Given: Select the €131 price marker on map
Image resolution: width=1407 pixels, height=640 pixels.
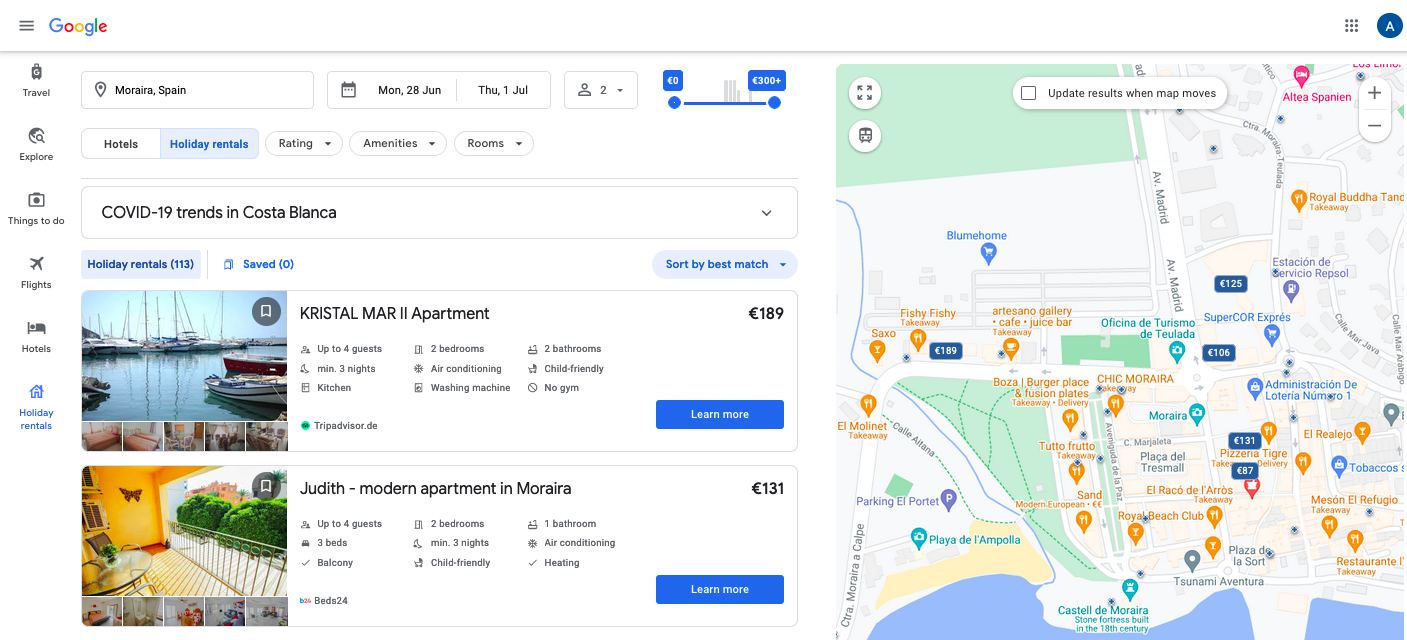Looking at the screenshot, I should pos(1244,440).
